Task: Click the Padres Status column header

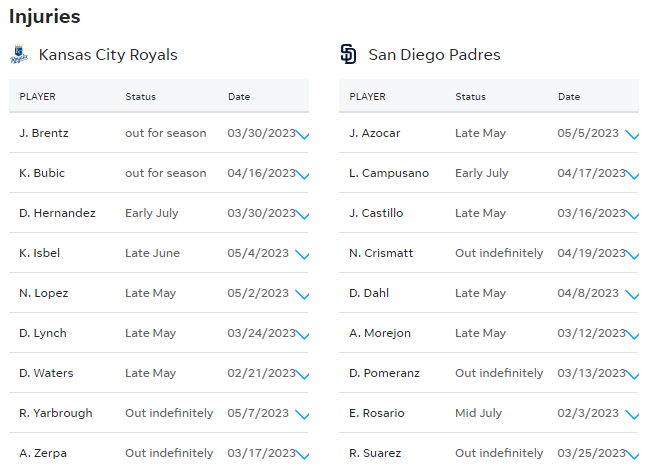Action: point(470,96)
